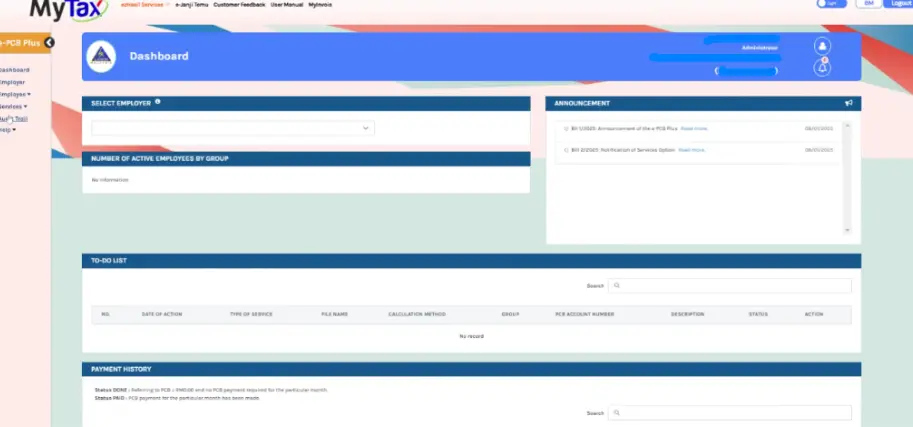Open the Customer Feedback menu item
Screen dimensions: 913x427
(x=239, y=5)
